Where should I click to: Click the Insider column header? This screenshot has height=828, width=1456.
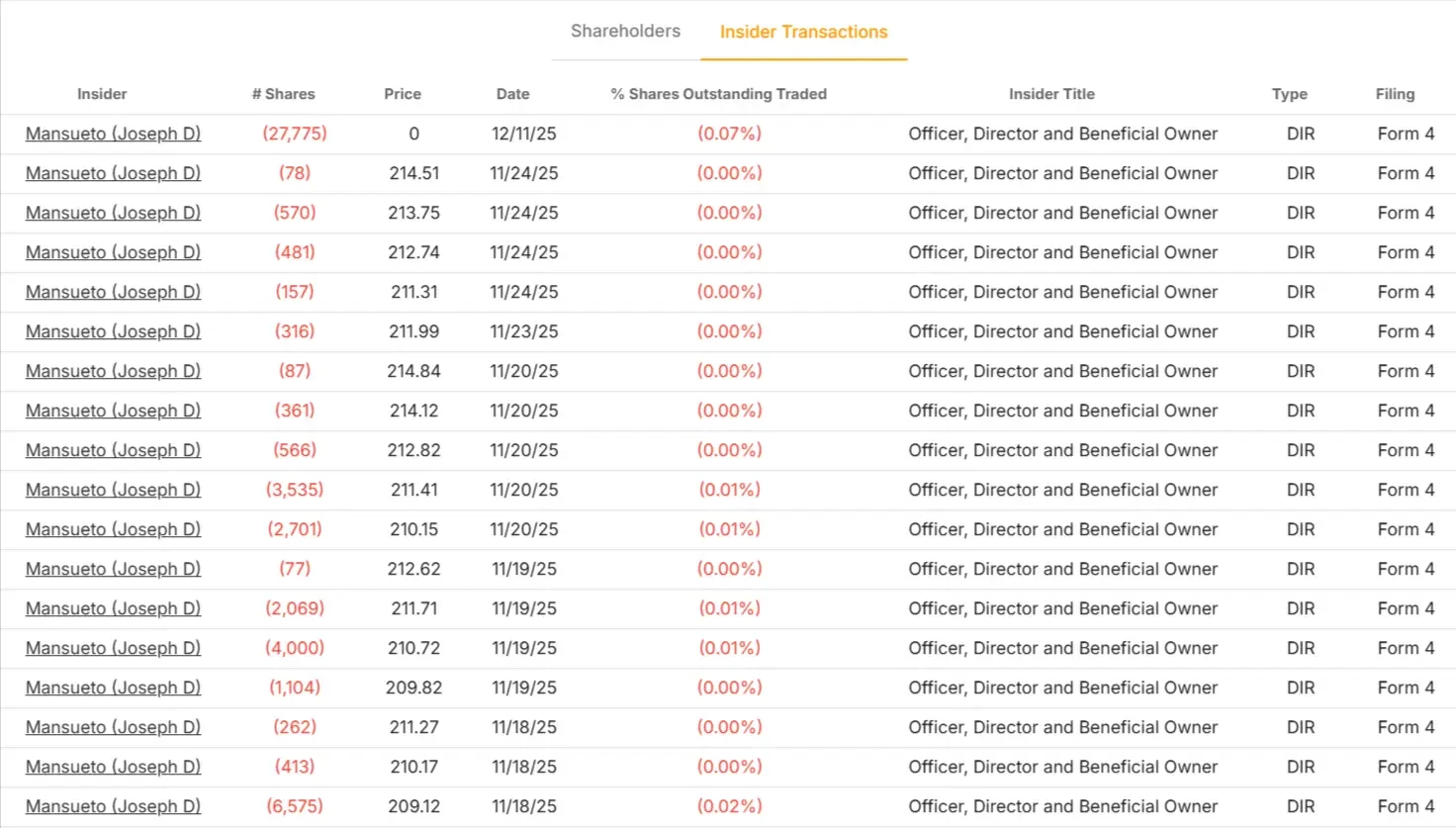102,94
